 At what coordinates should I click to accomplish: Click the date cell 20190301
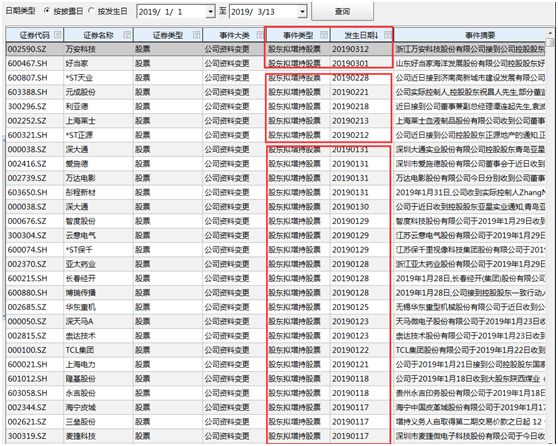tap(362, 63)
